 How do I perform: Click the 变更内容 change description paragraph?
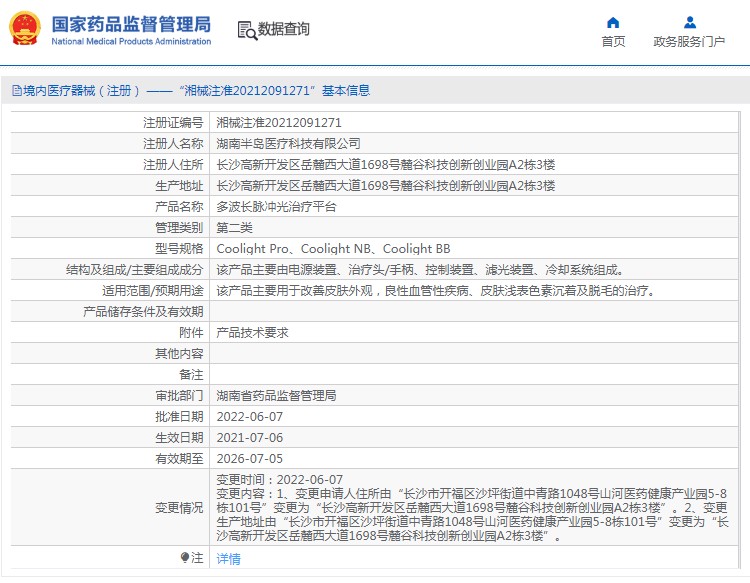(x=472, y=515)
